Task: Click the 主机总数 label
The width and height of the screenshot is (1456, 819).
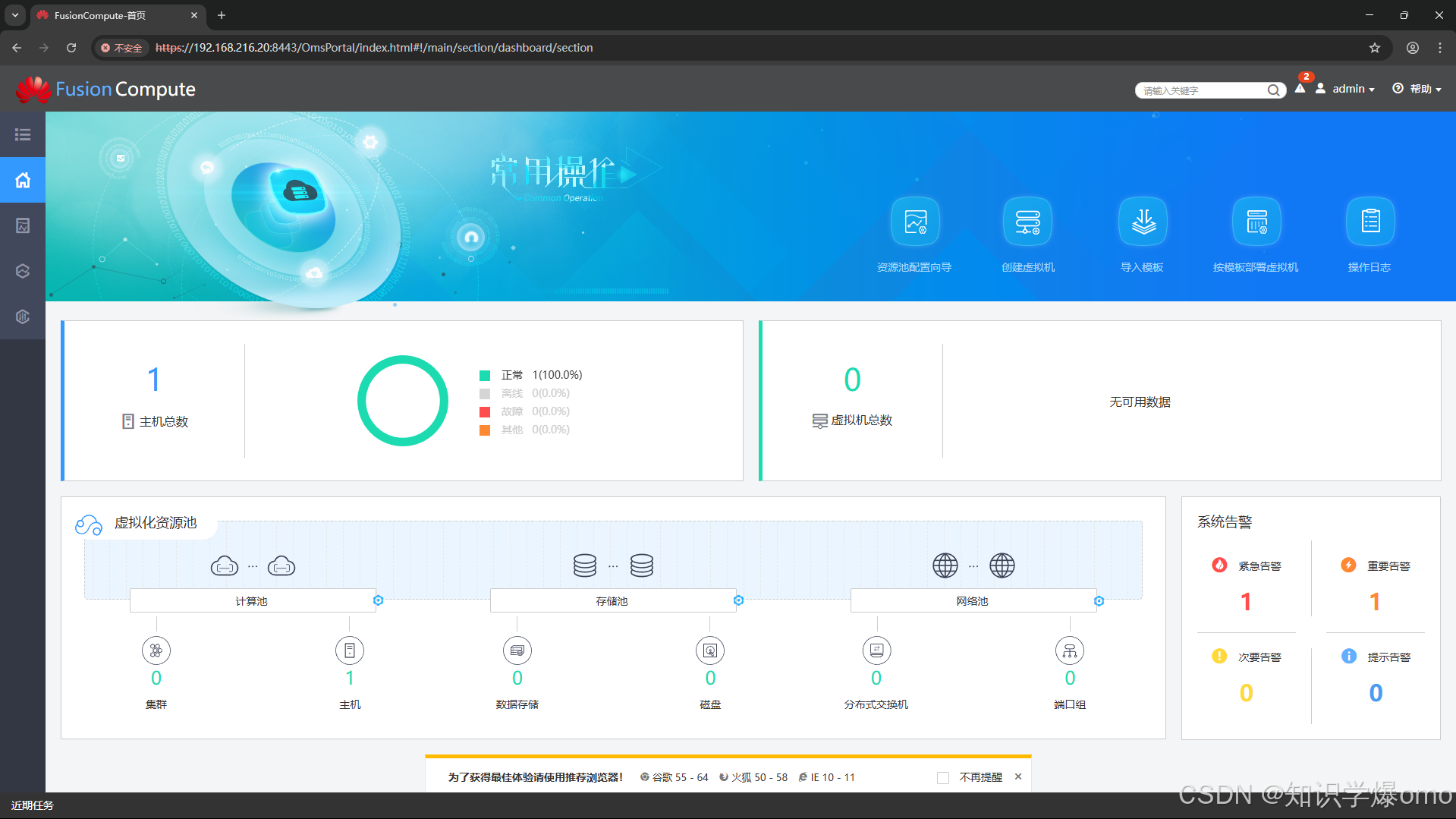Action: [x=164, y=422]
